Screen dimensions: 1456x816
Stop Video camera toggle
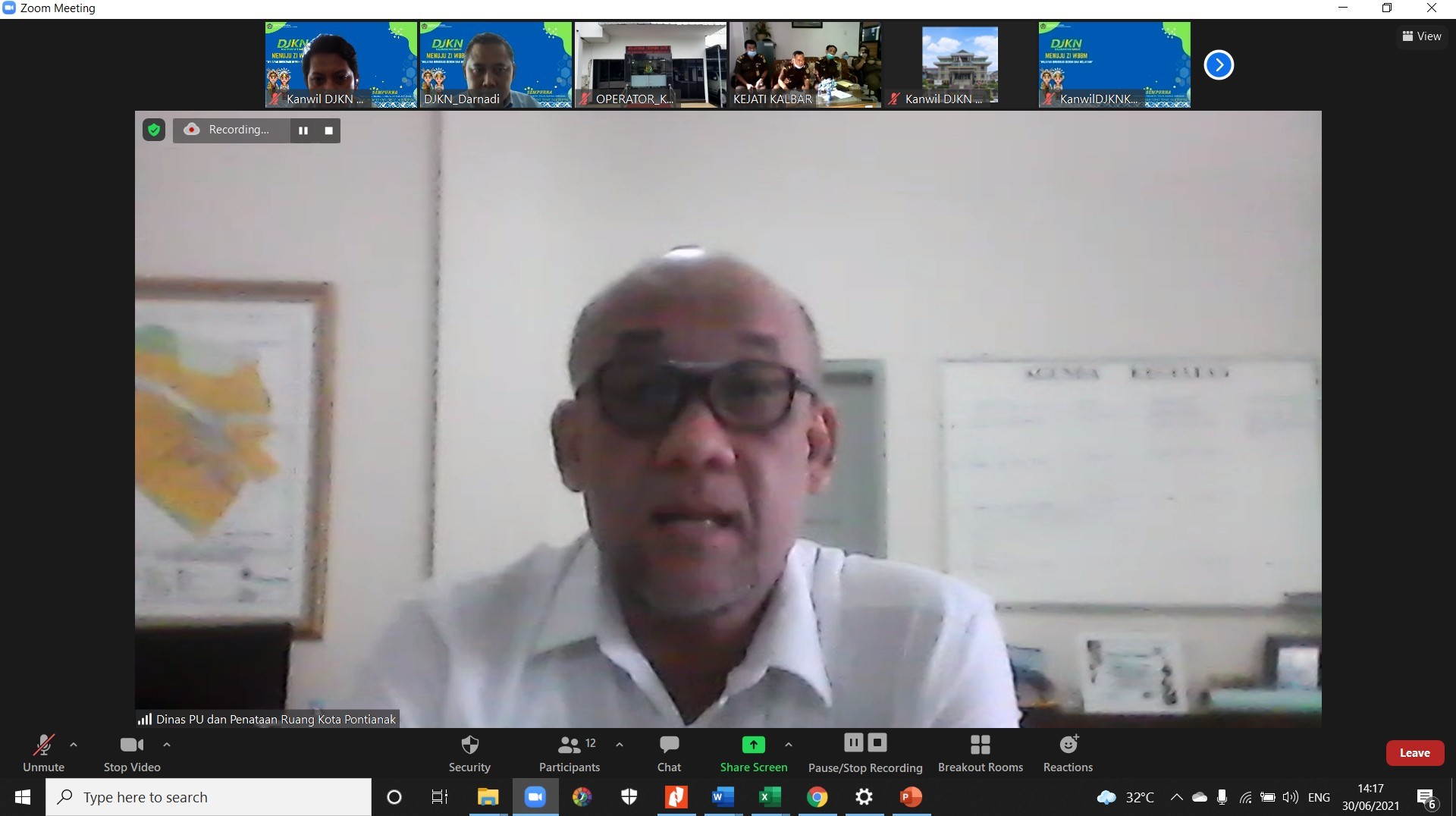pyautogui.click(x=132, y=753)
